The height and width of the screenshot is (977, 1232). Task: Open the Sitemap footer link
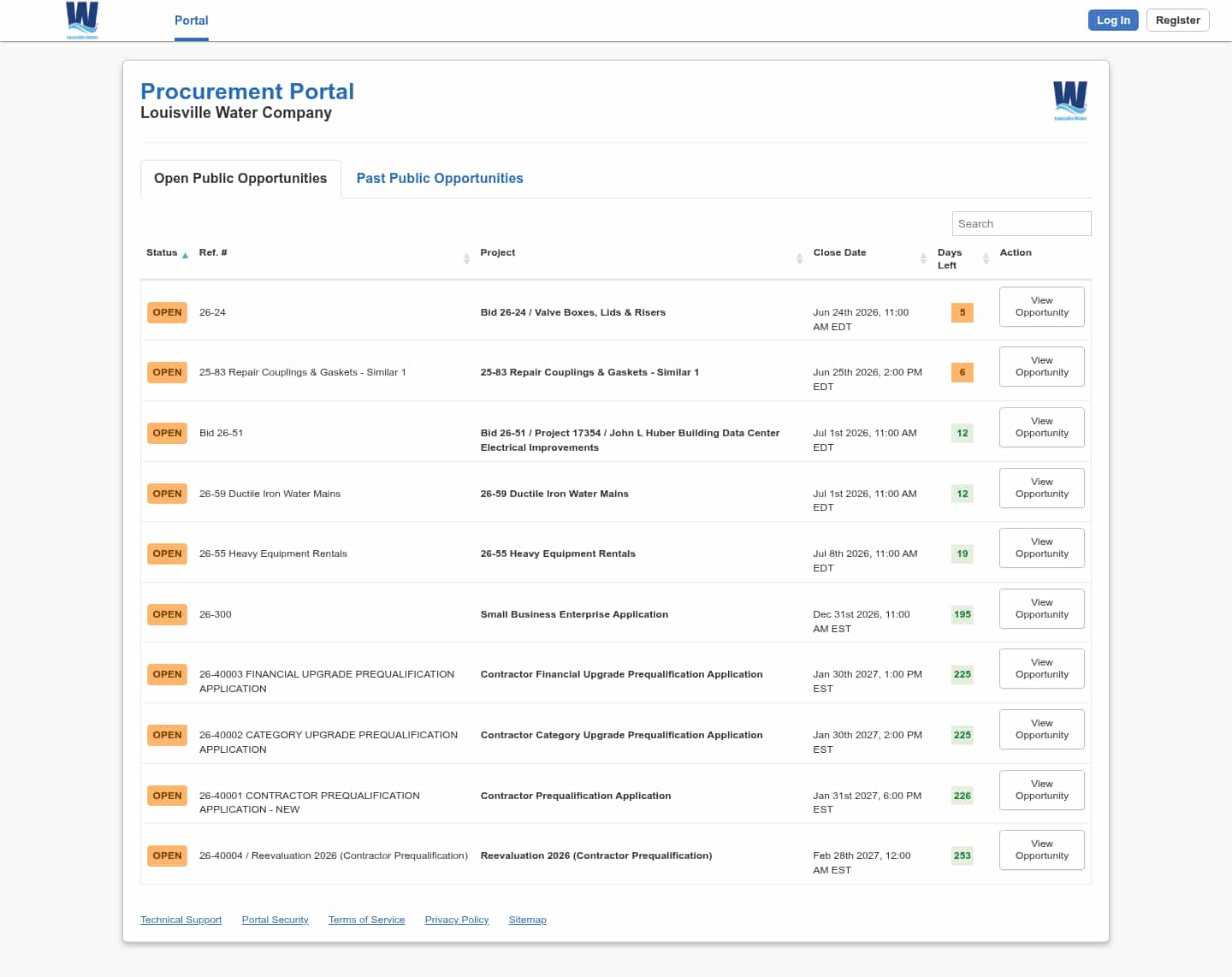point(528,920)
